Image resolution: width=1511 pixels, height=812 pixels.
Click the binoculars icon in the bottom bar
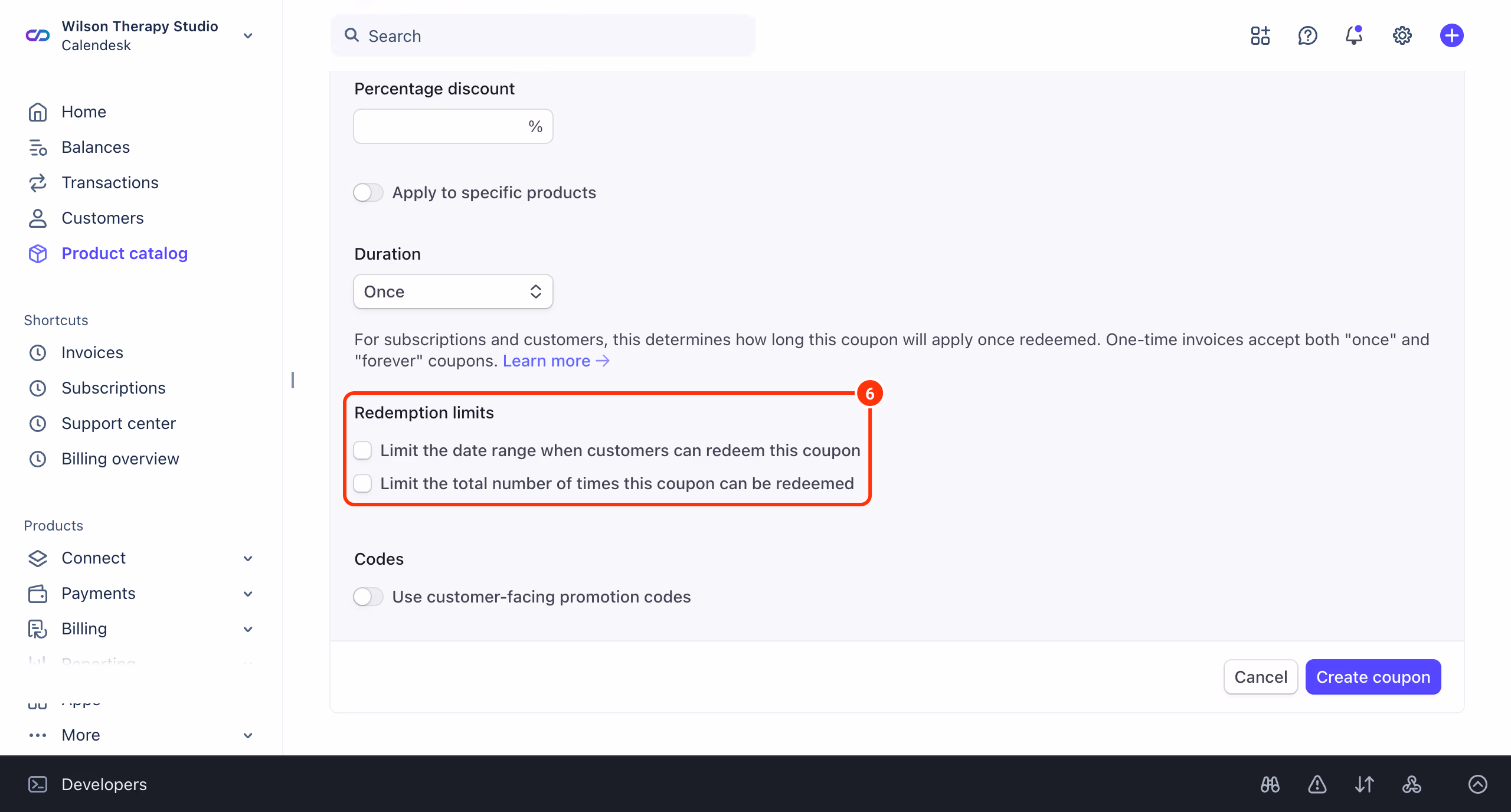click(x=1270, y=784)
